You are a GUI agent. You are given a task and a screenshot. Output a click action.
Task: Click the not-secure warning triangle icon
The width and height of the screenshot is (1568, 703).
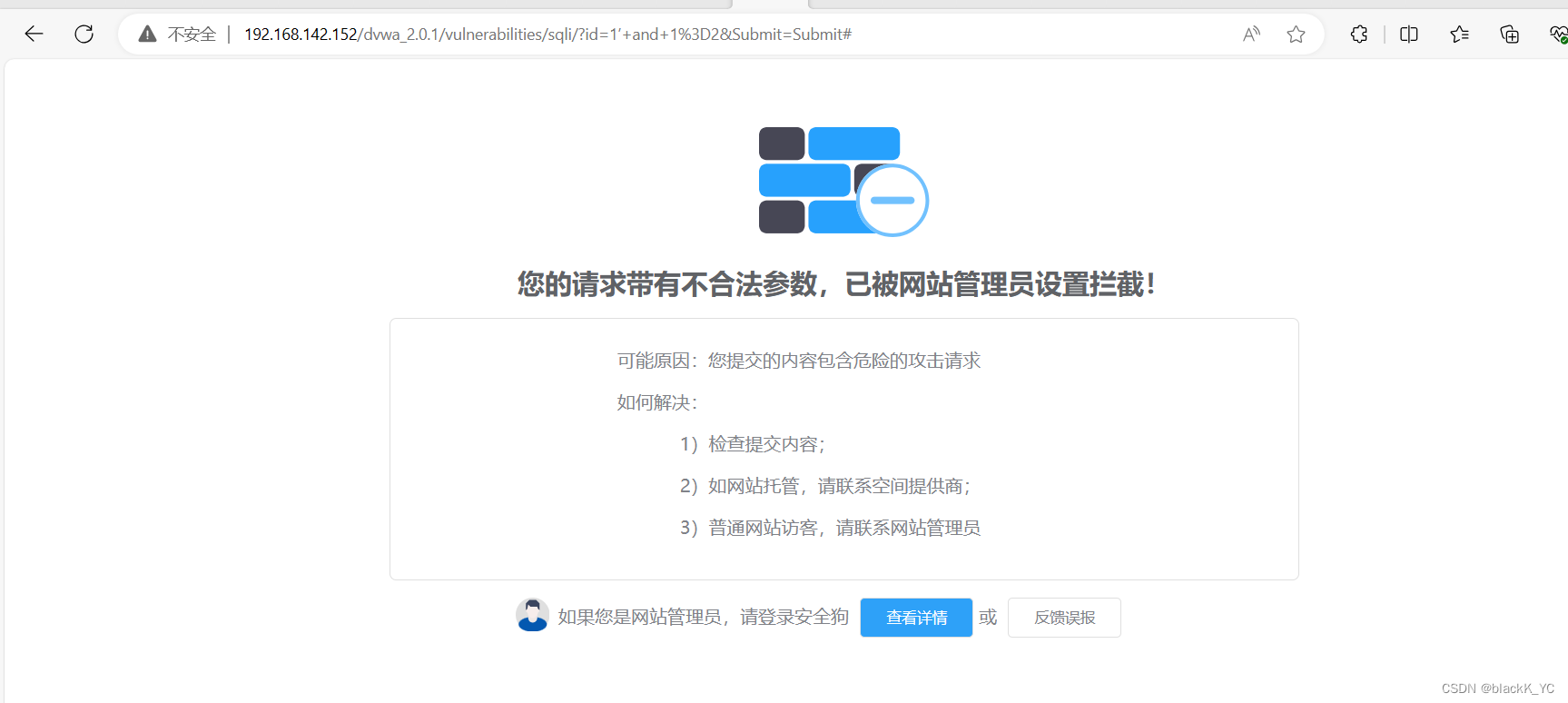pyautogui.click(x=147, y=35)
